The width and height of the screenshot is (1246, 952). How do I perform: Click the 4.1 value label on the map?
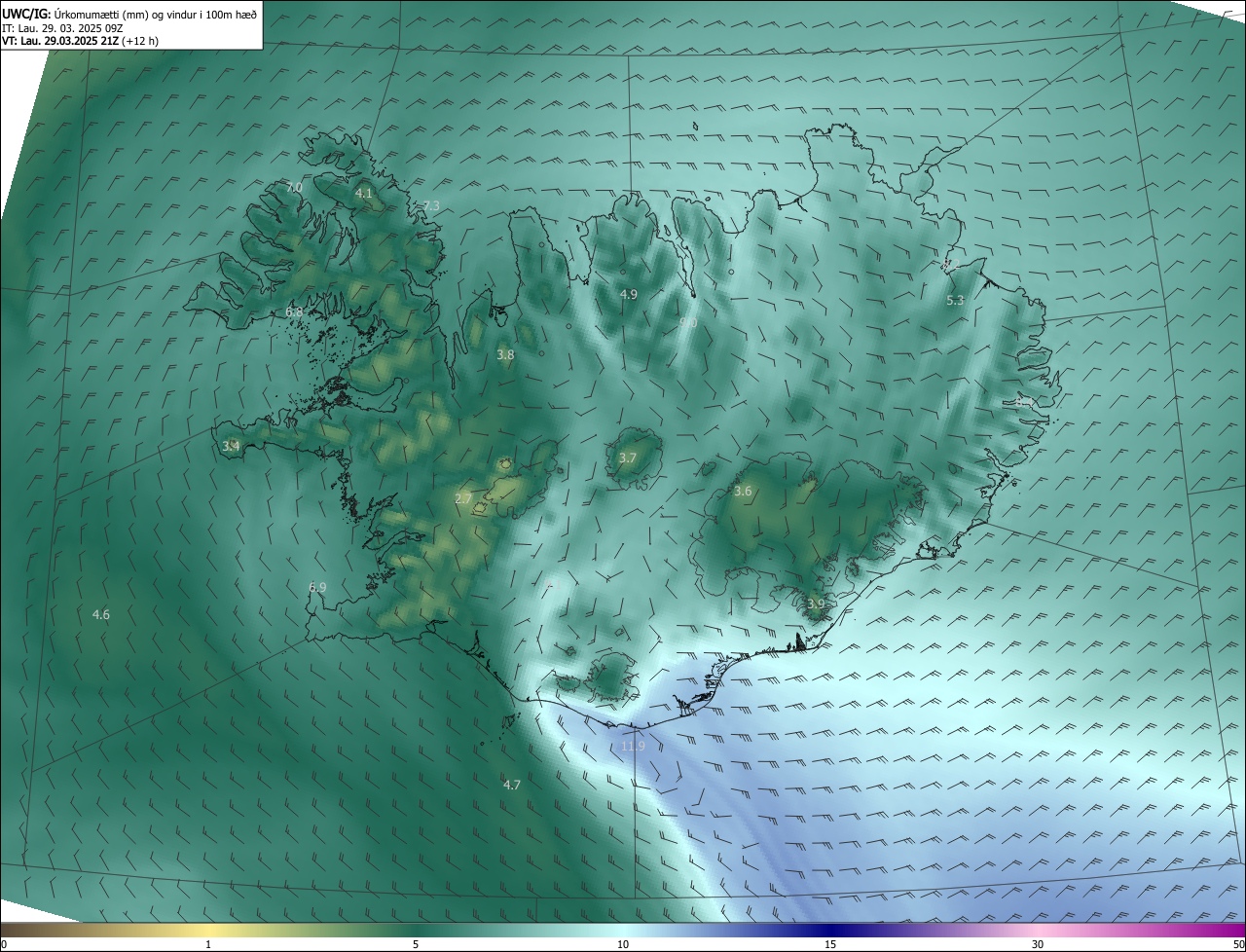363,194
